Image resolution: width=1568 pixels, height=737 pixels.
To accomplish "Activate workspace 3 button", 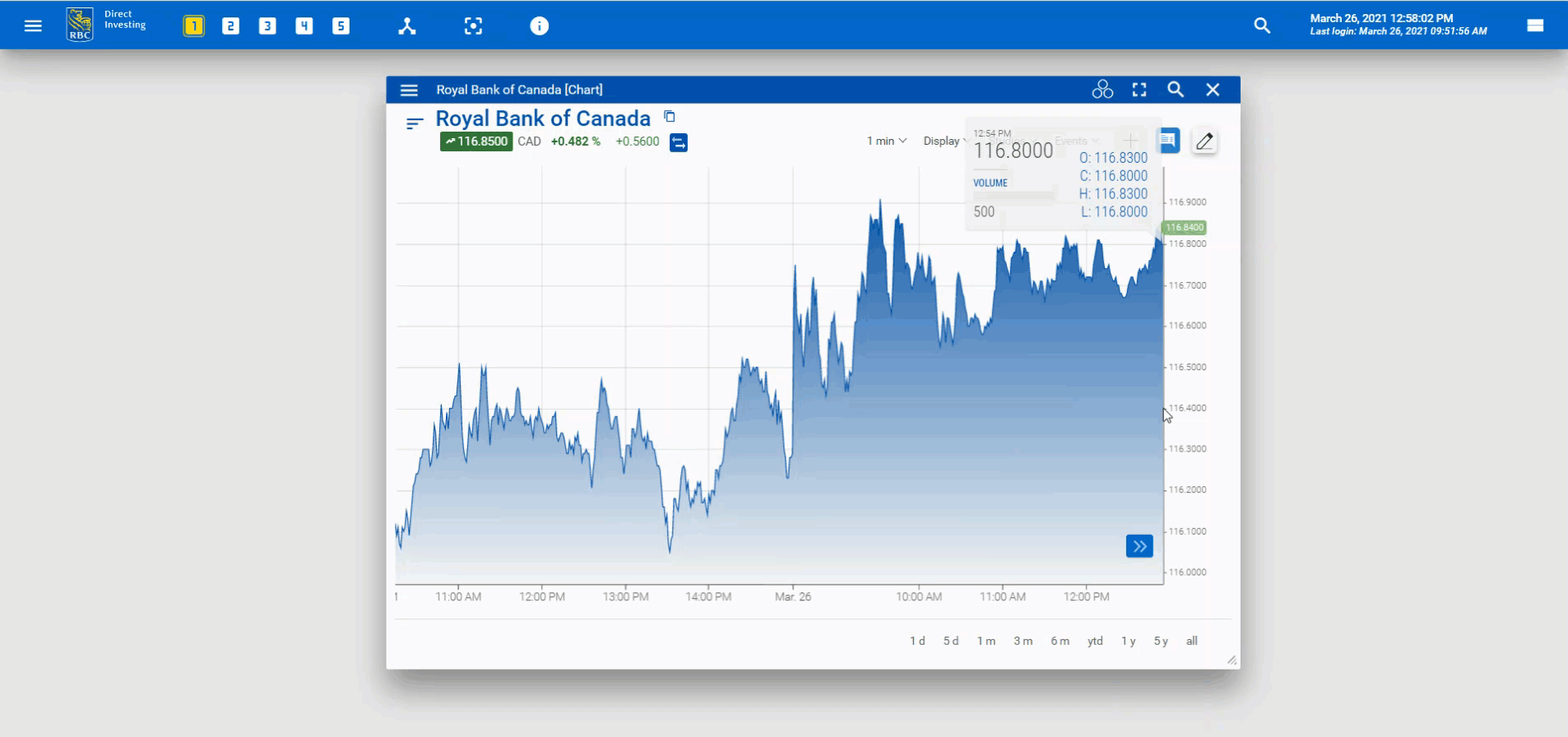I will coord(267,26).
